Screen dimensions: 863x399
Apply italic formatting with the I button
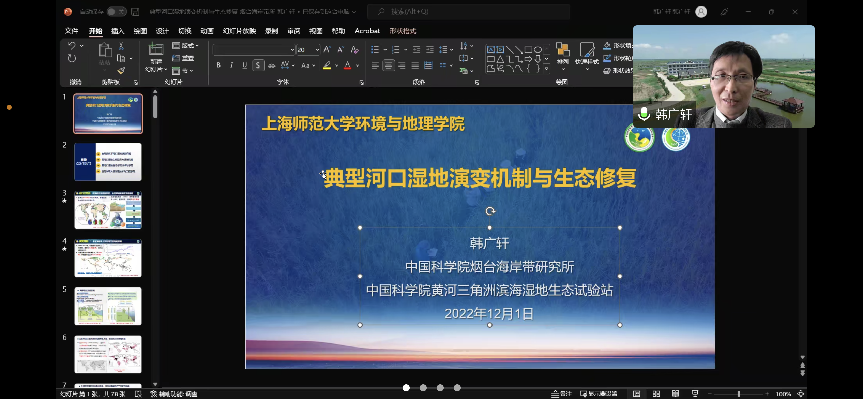coord(232,65)
